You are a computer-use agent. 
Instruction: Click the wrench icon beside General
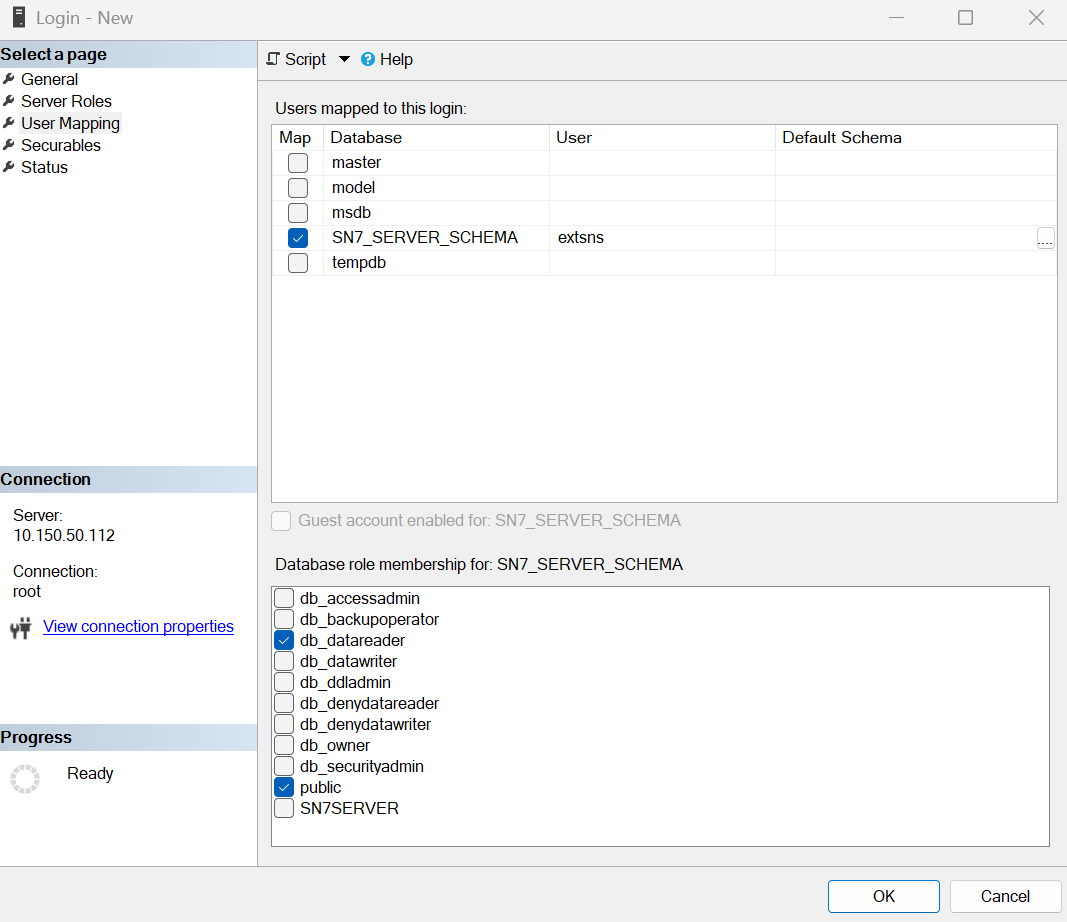11,79
